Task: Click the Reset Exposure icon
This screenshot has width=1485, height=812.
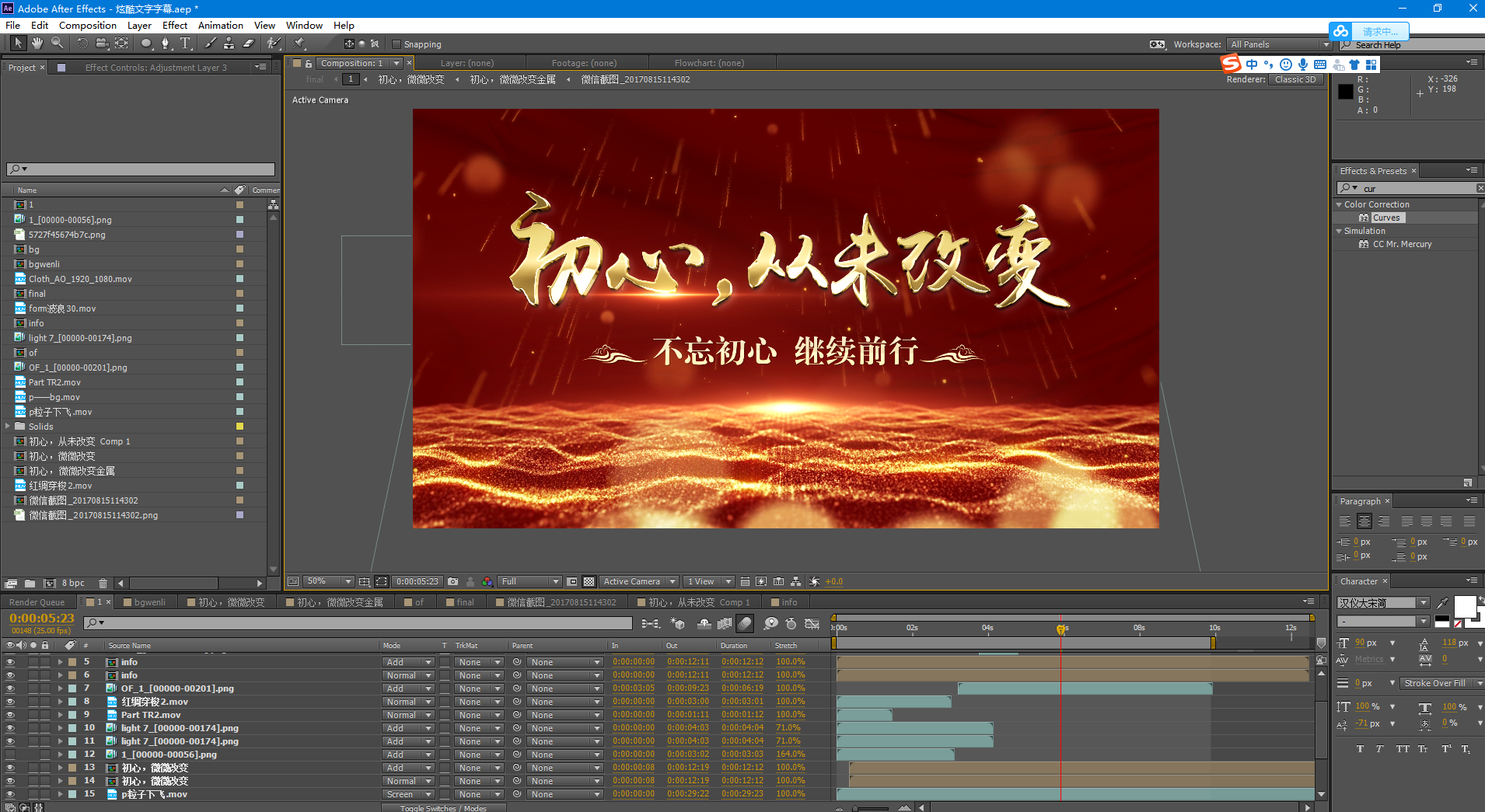Action: click(x=814, y=581)
